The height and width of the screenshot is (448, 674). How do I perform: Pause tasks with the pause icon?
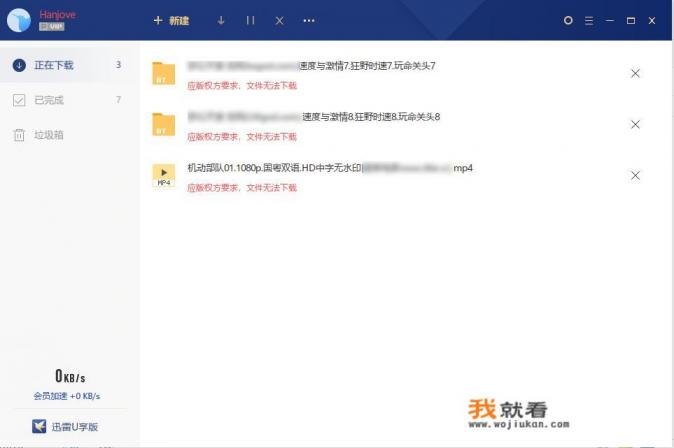click(250, 20)
